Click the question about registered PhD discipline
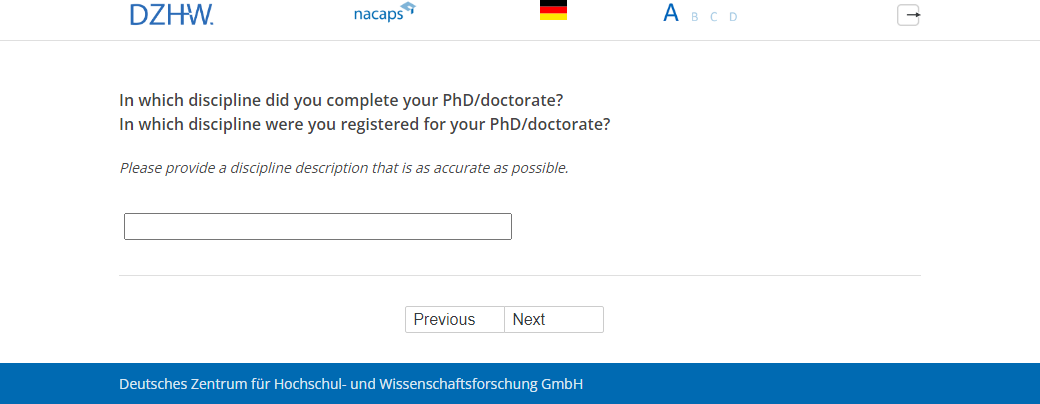This screenshot has width=1040, height=404. click(364, 125)
